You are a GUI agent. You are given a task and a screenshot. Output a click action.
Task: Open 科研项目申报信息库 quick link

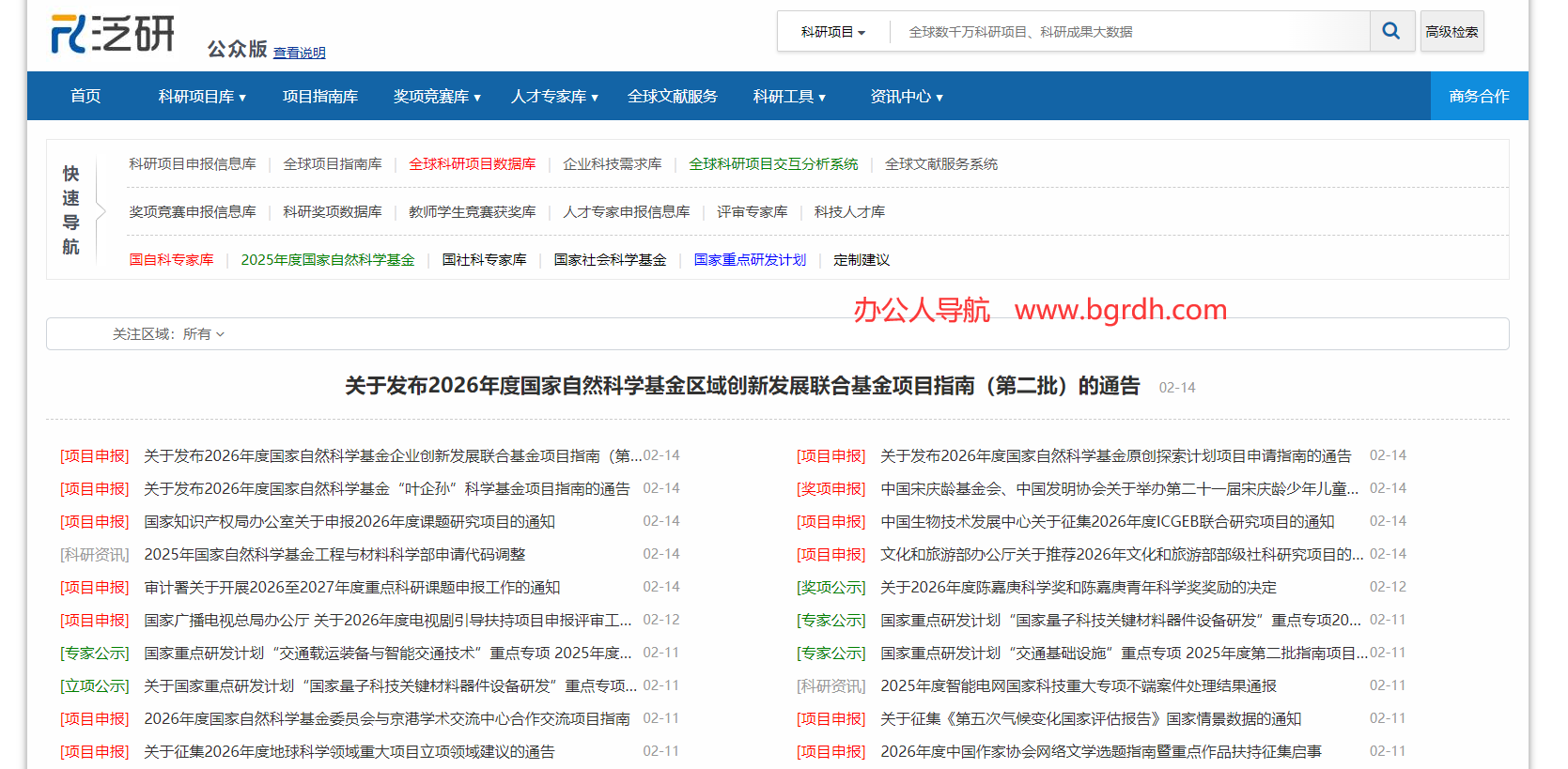pyautogui.click(x=193, y=164)
